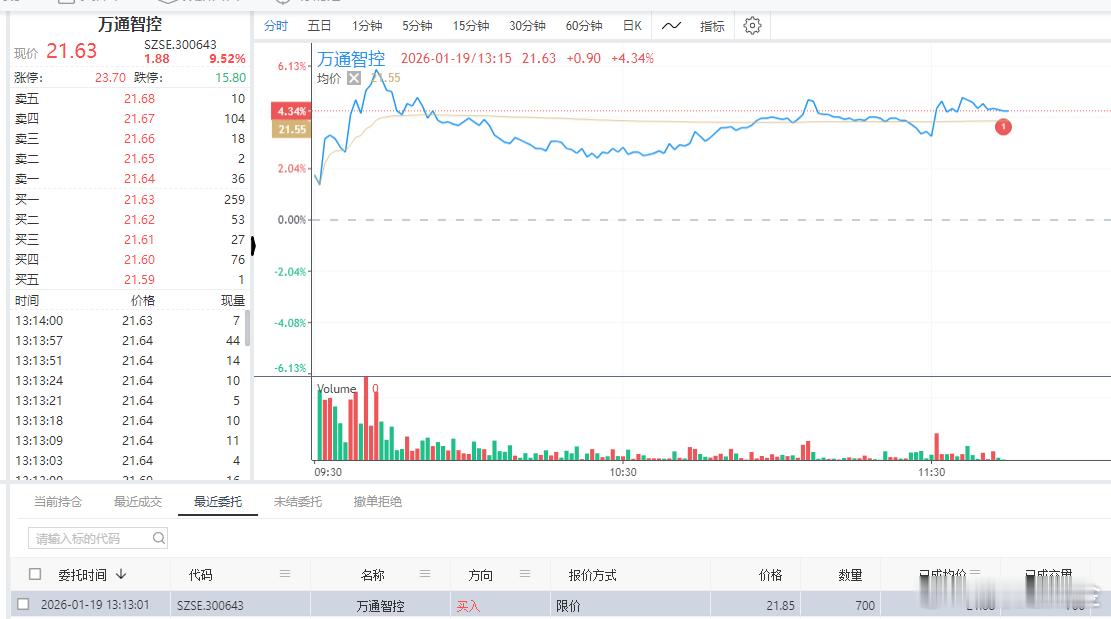Collapse the order book panel arrow

coord(253,246)
